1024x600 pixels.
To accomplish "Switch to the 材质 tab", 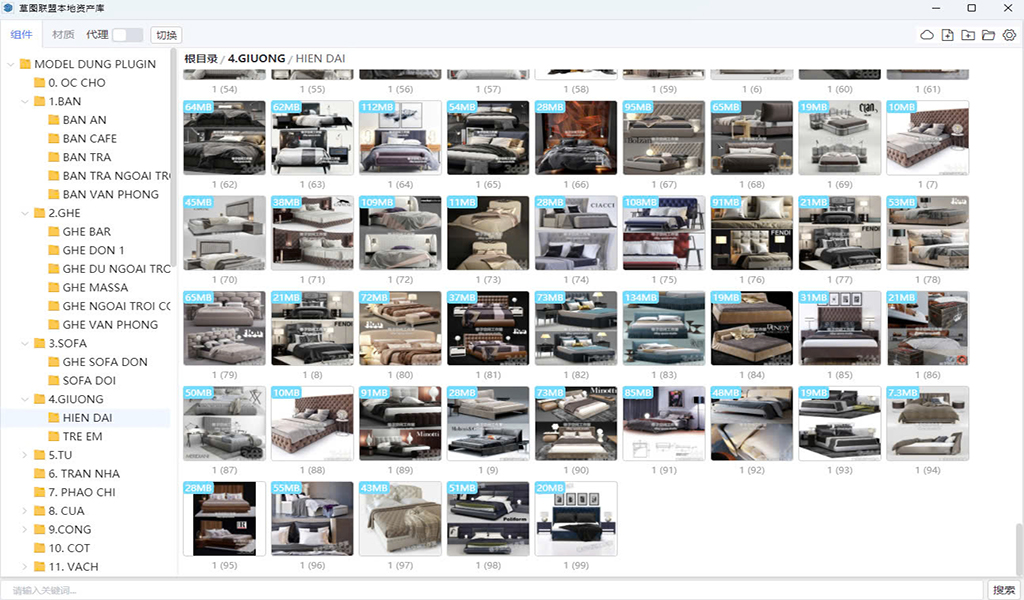I will click(63, 35).
